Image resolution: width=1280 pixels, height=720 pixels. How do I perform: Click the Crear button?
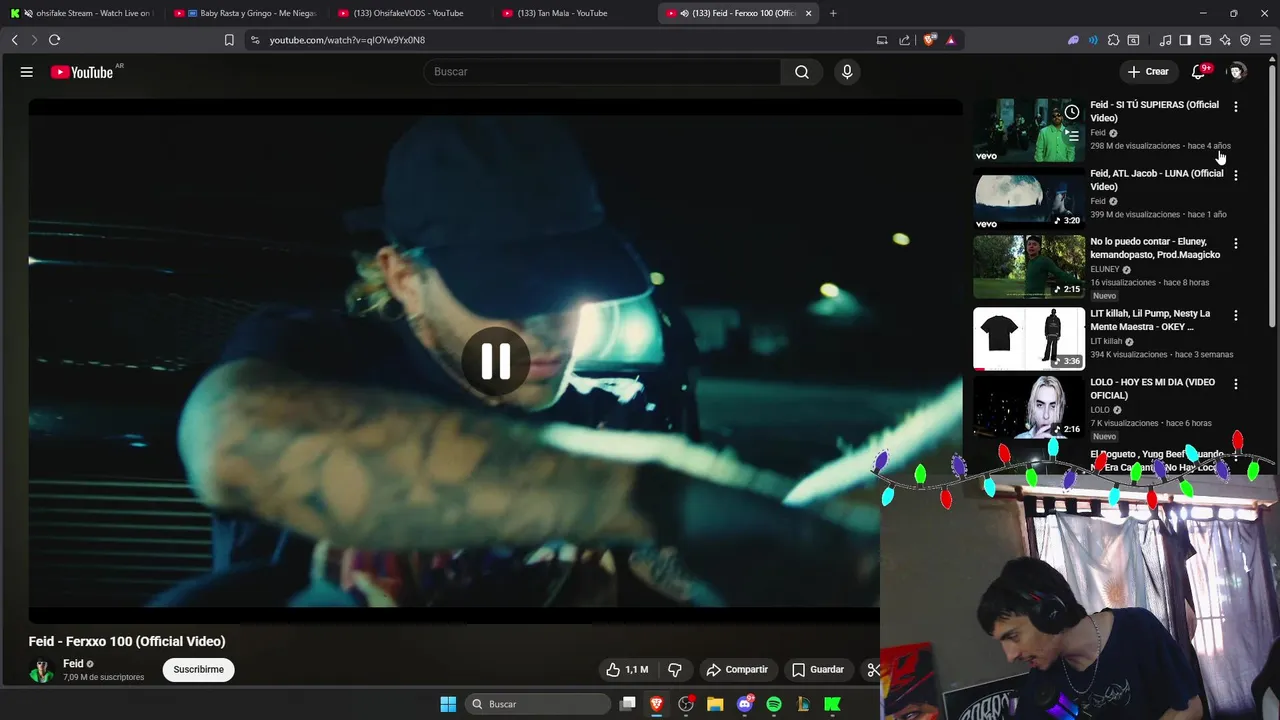[1147, 72]
